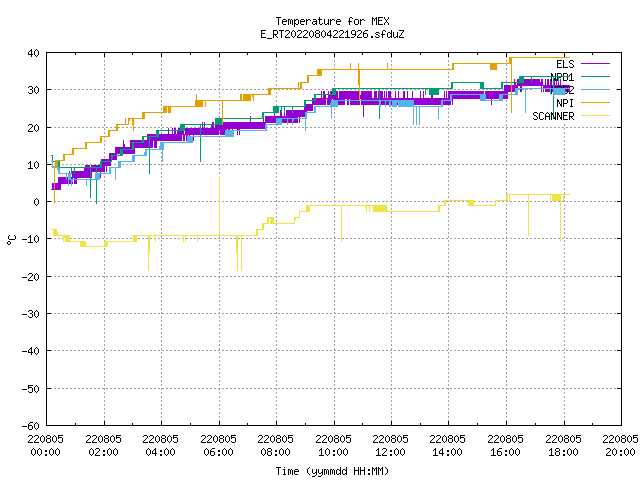Click the orange NPI legend line sample

point(595,102)
